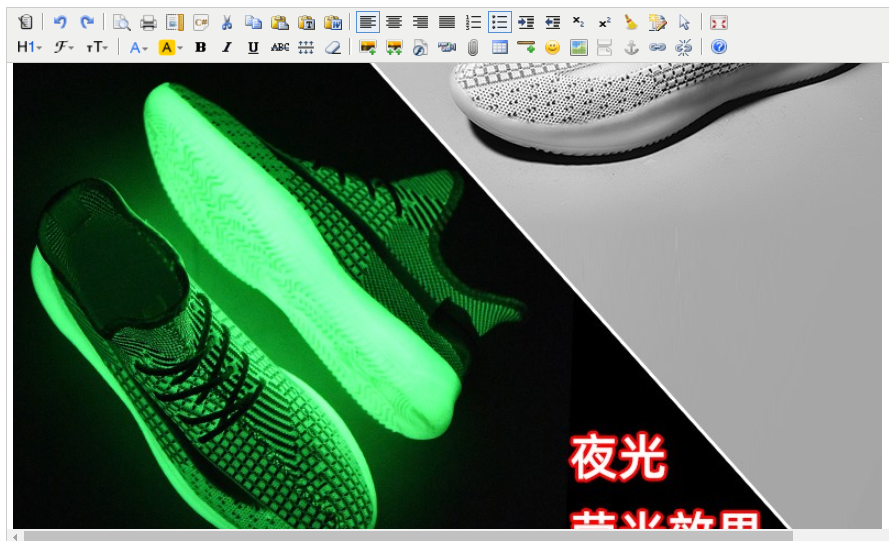Cut selection with the scissors icon
The image size is (889, 541).
pos(227,22)
